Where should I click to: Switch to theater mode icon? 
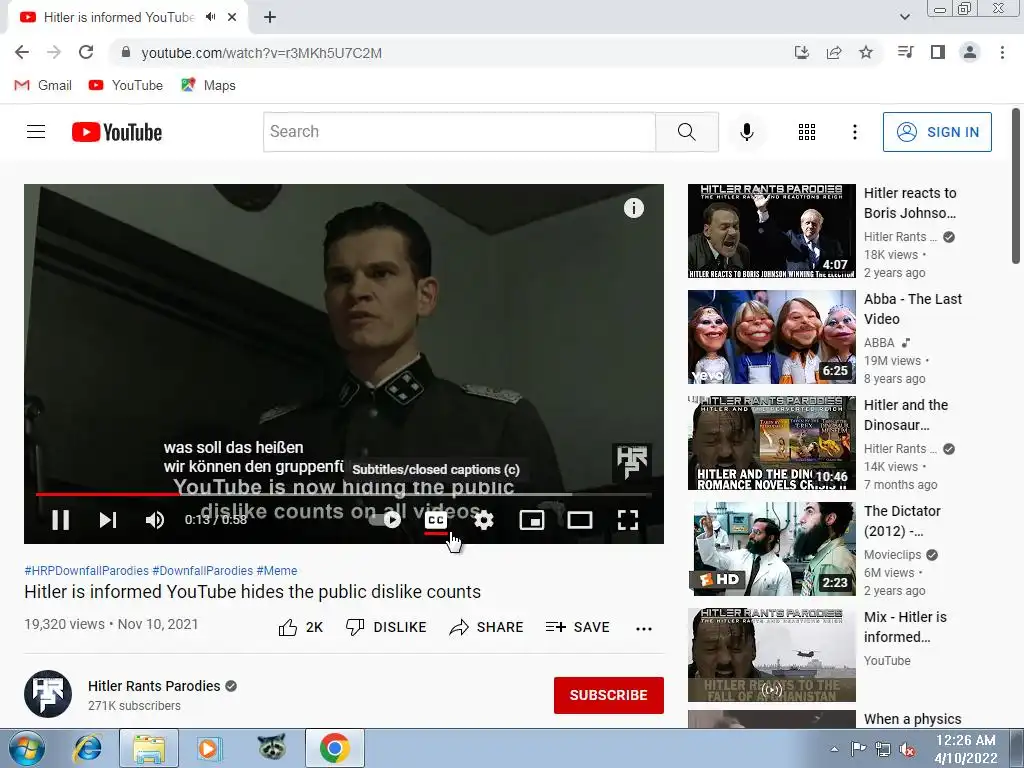[580, 520]
